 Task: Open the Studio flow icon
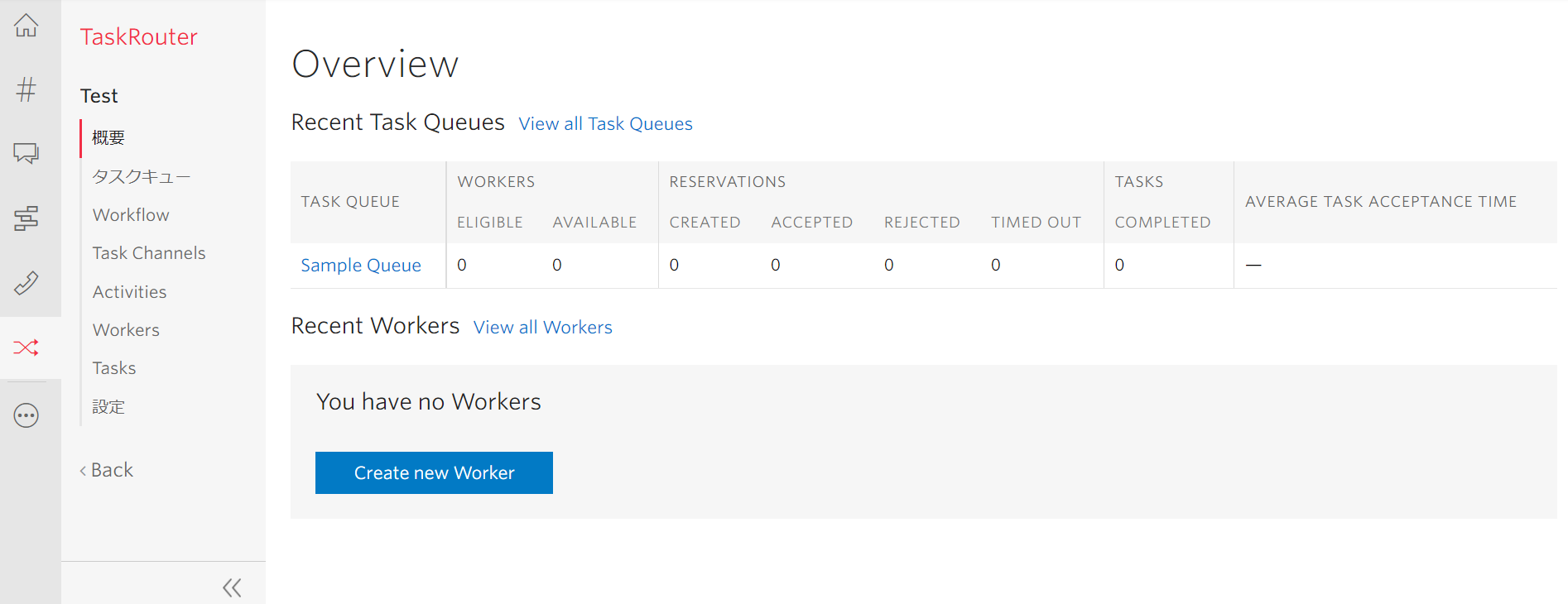point(26,218)
